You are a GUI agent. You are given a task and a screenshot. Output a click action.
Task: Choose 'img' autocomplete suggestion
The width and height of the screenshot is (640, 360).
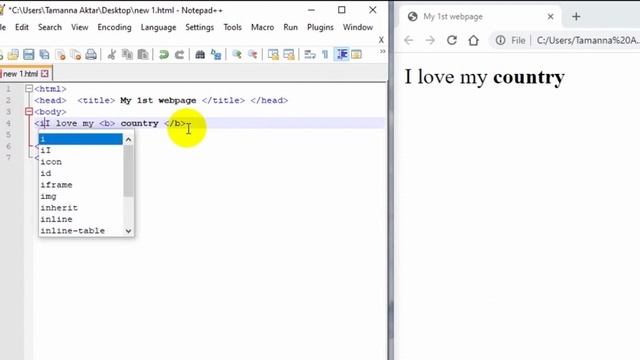click(80, 196)
